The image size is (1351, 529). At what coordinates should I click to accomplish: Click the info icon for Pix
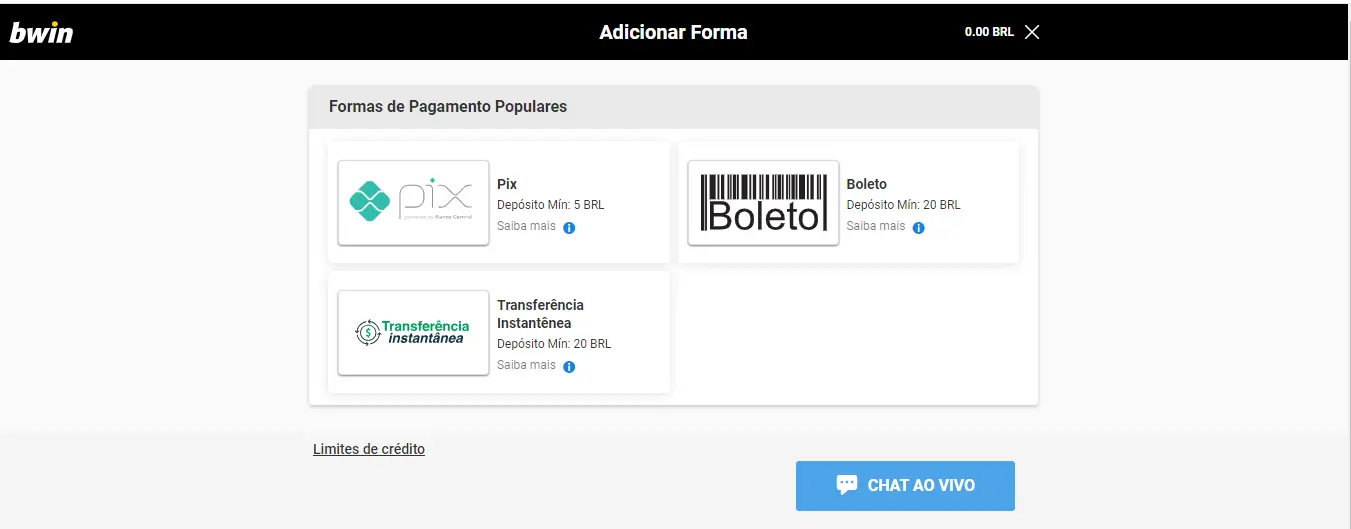coord(569,228)
